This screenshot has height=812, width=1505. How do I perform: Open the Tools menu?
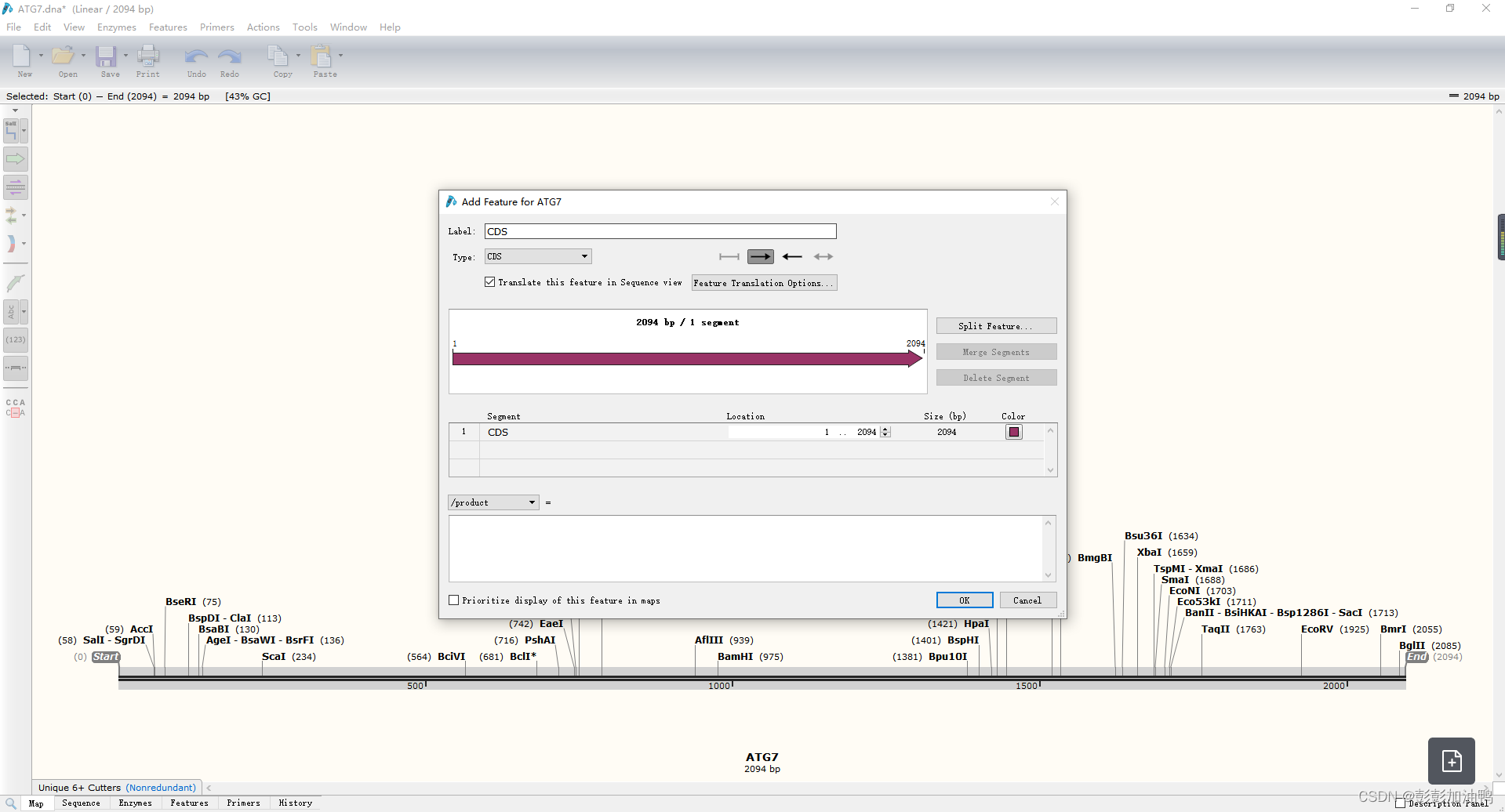click(305, 27)
